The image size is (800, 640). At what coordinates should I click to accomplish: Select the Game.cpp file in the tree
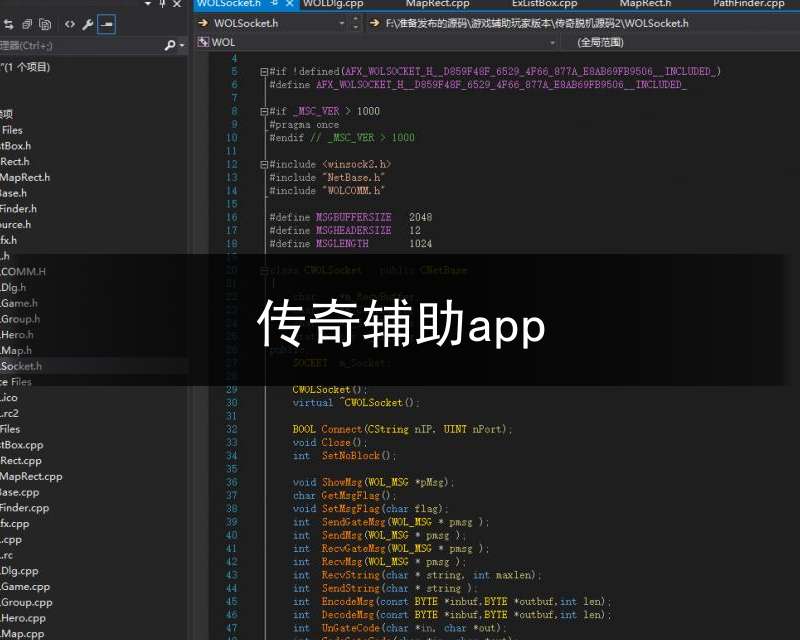click(25, 587)
